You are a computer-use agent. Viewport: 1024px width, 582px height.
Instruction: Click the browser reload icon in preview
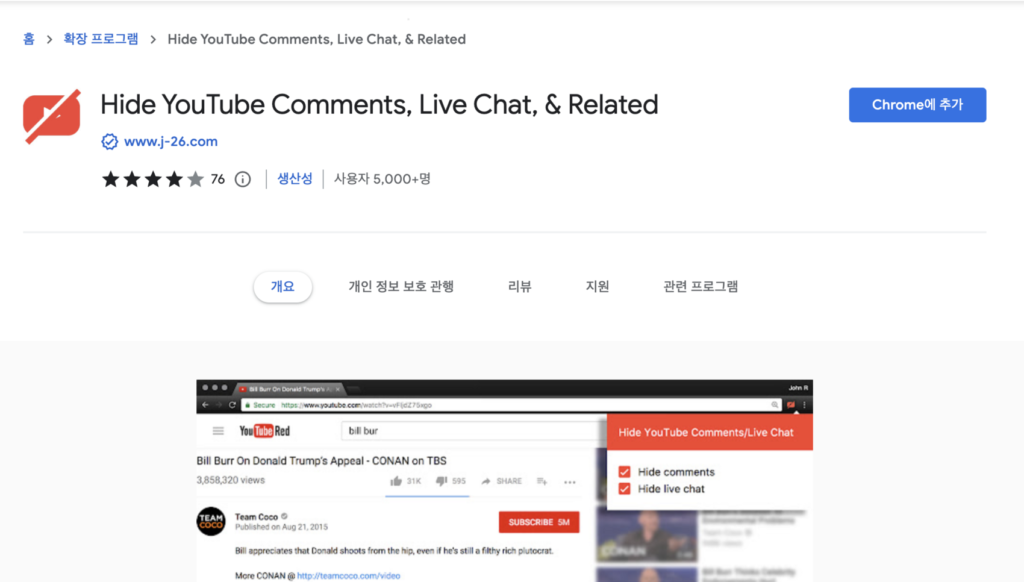click(x=232, y=405)
